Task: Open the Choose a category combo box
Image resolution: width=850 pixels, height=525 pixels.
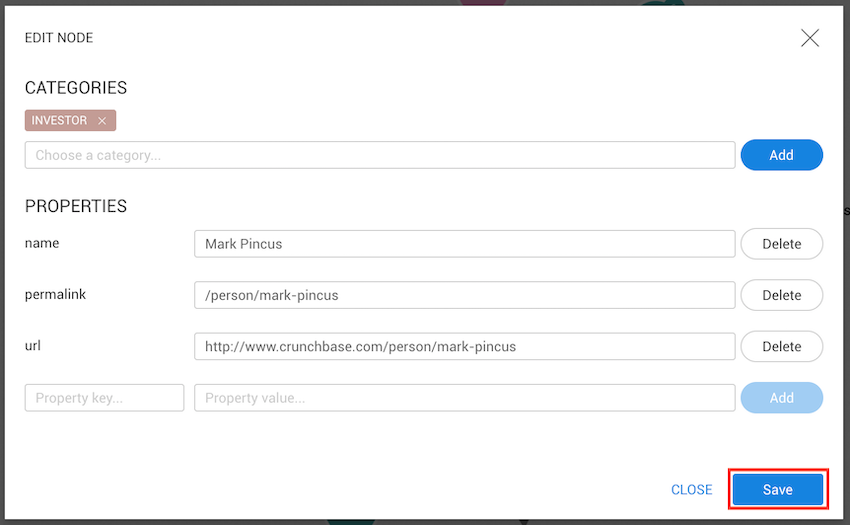Action: coord(380,155)
